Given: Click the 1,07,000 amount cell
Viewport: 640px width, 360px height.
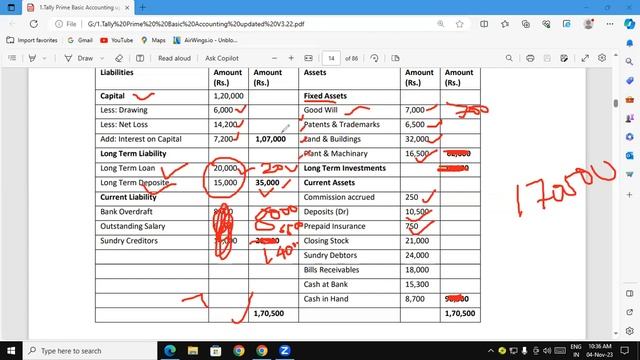Looking at the screenshot, I should coord(271,139).
